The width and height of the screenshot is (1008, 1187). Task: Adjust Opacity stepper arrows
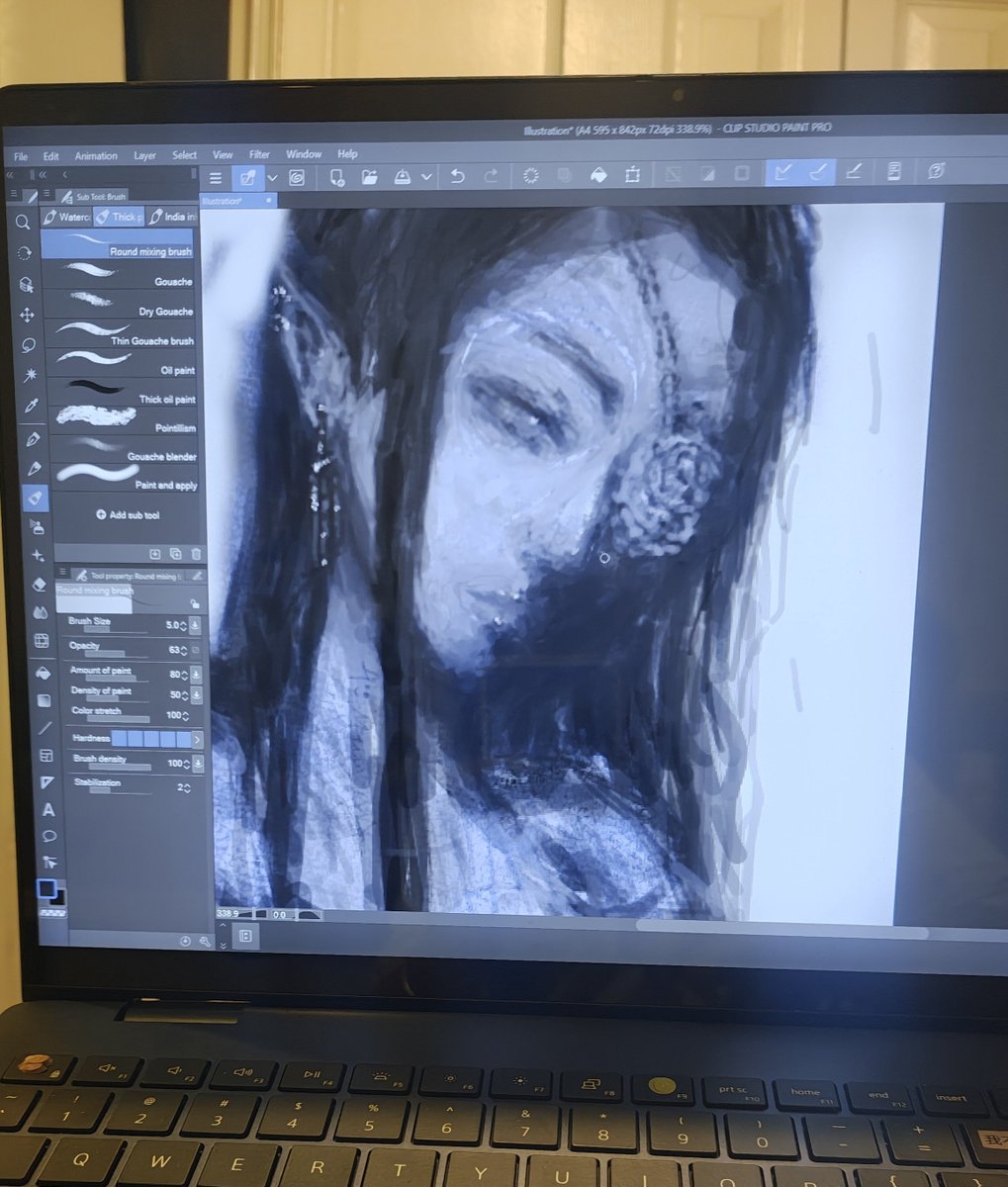pyautogui.click(x=184, y=650)
